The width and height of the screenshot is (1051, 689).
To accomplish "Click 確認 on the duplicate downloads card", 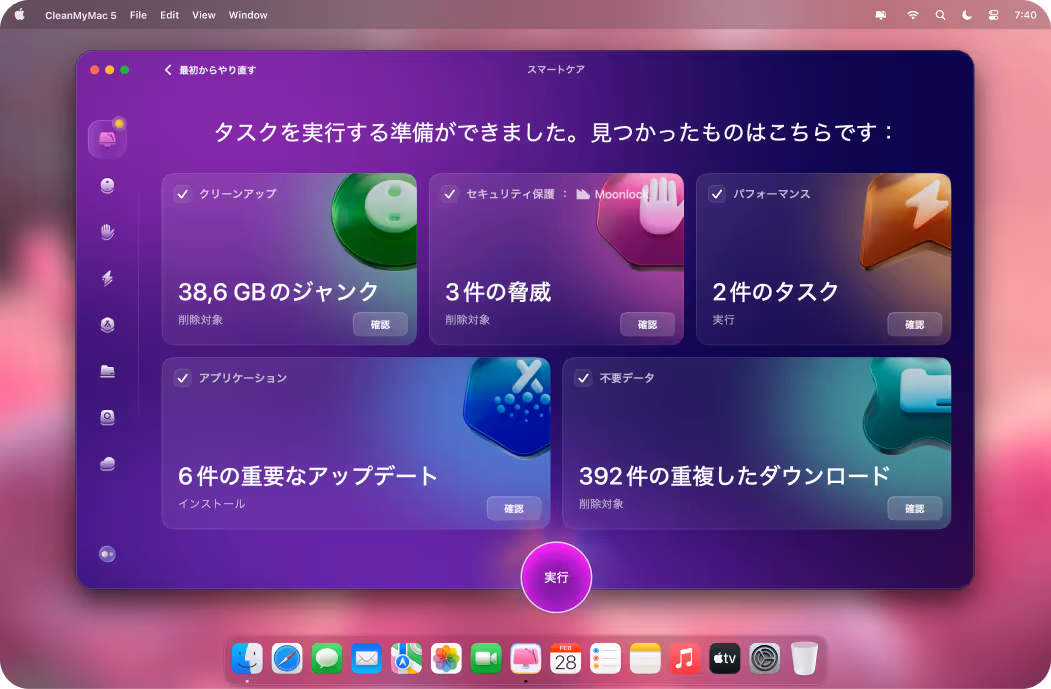I will pyautogui.click(x=914, y=509).
